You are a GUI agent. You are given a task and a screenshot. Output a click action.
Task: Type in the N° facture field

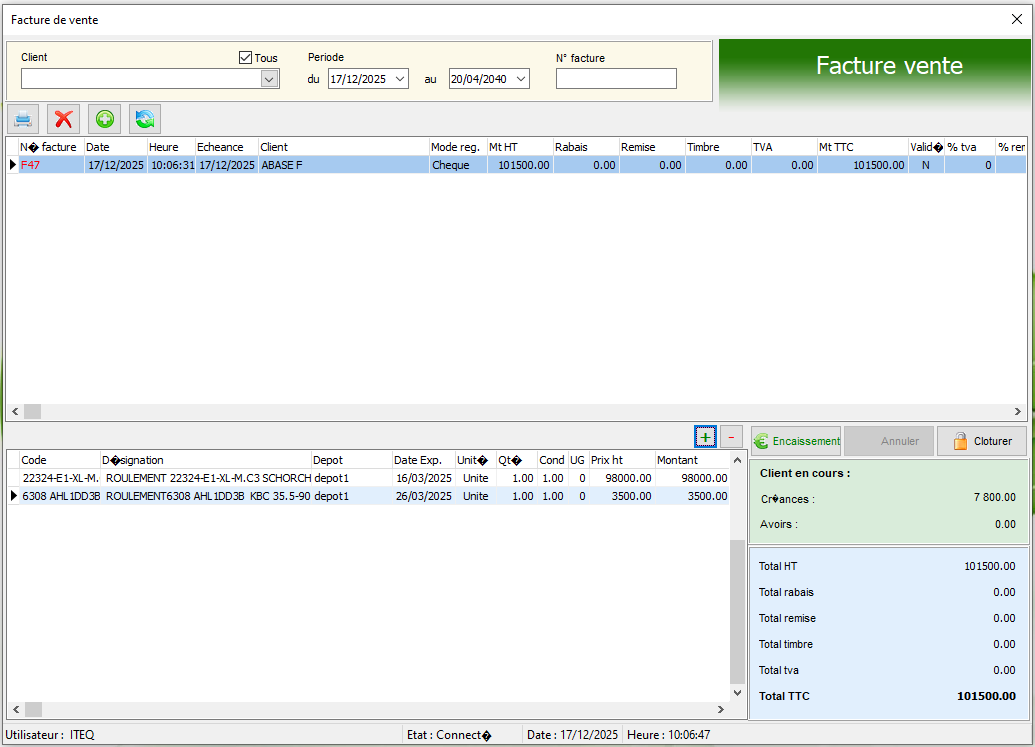pyautogui.click(x=616, y=79)
